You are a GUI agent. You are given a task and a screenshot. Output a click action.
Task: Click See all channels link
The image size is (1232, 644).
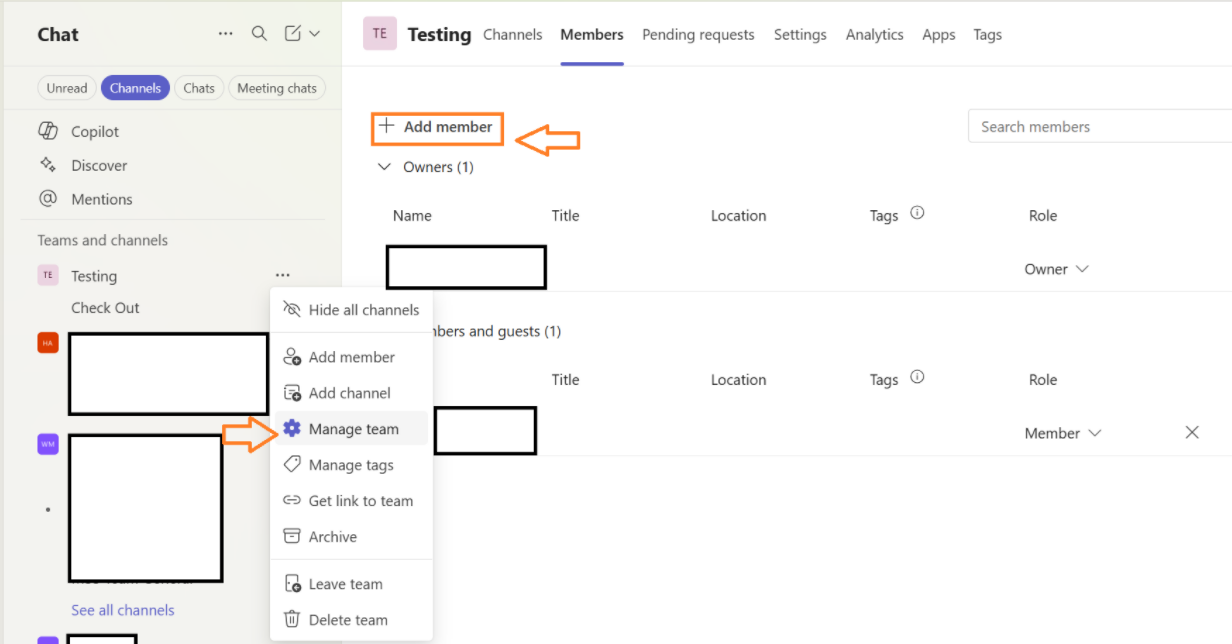(123, 610)
